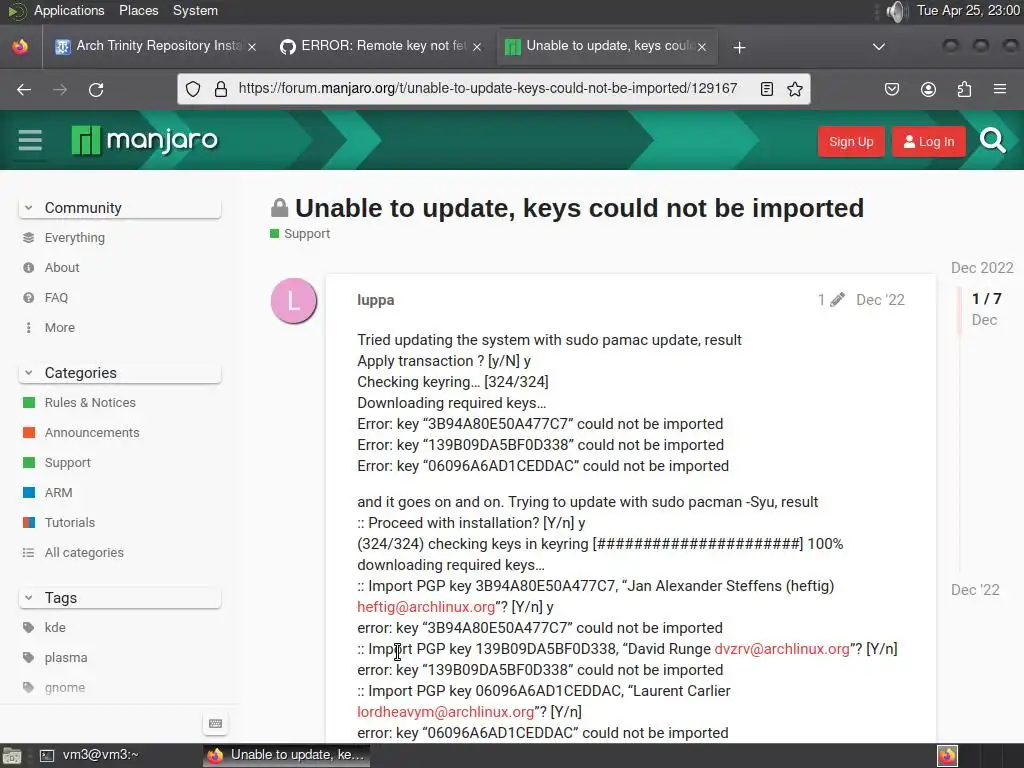Click luppa's avatar circle
This screenshot has height=768, width=1024.
coord(294,300)
